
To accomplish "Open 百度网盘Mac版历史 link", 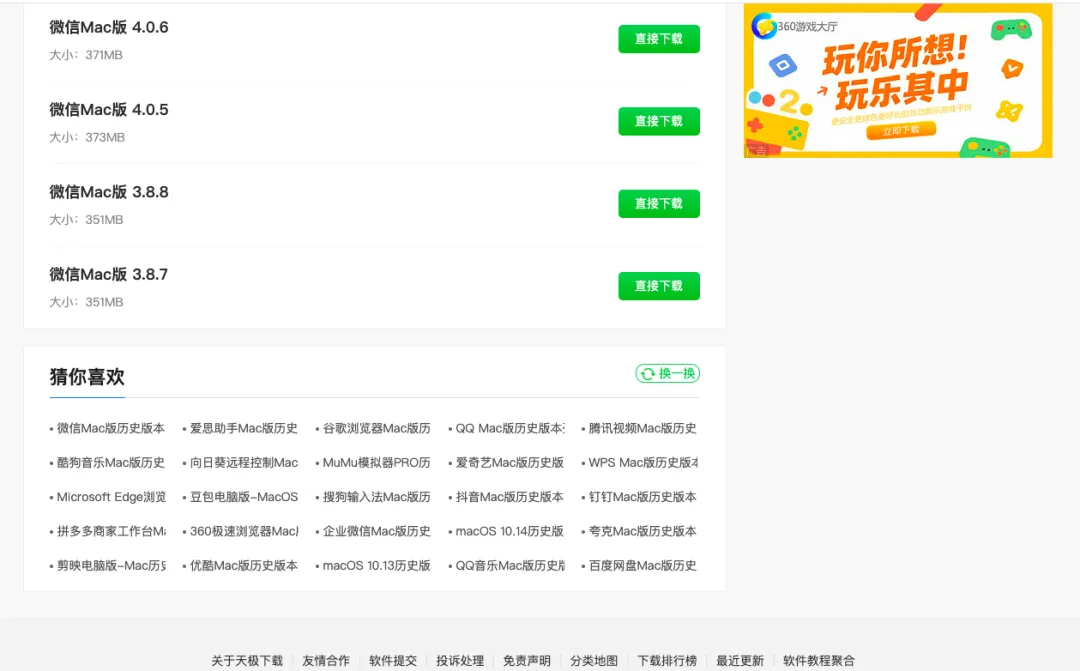I will tap(642, 566).
